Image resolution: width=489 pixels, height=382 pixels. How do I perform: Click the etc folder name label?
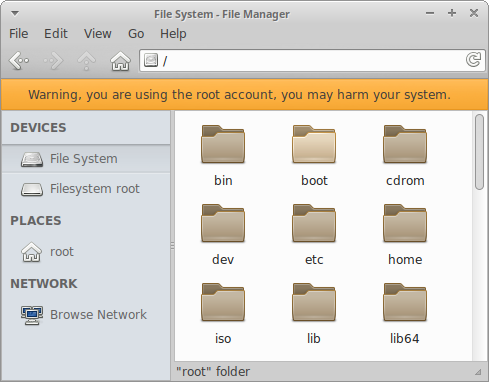[314, 260]
